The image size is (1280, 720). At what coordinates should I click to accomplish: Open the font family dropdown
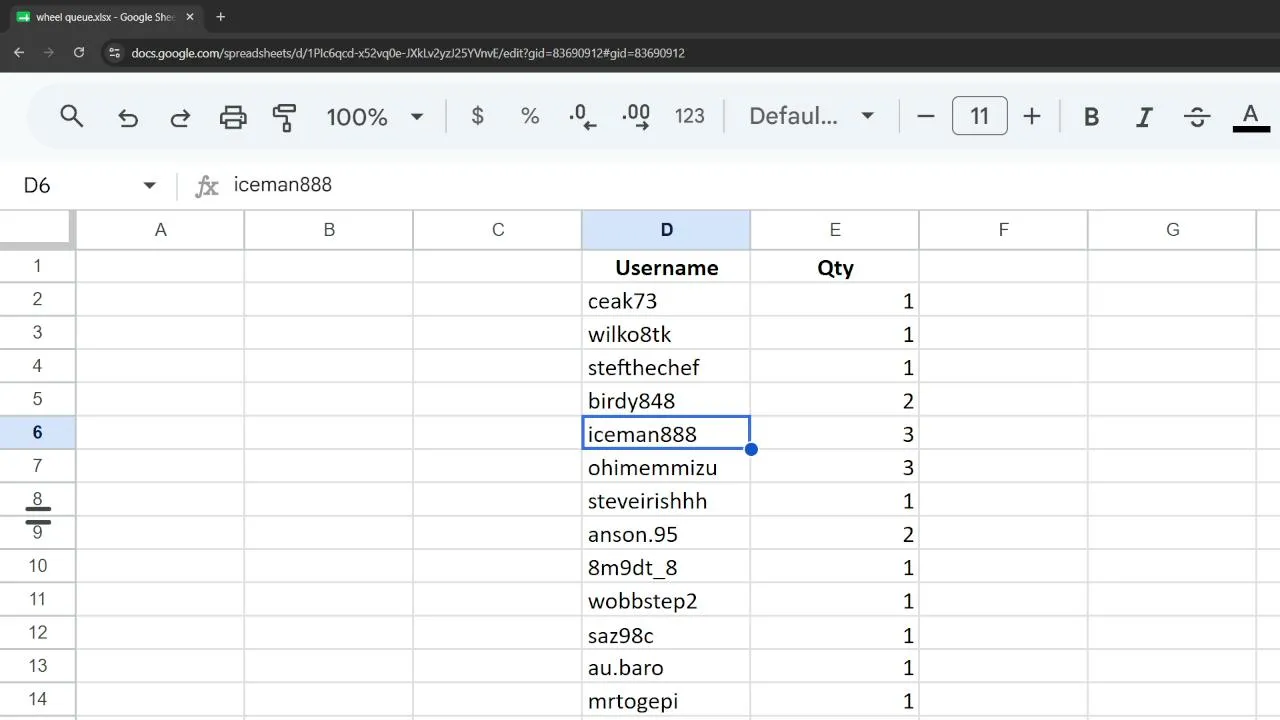812,116
